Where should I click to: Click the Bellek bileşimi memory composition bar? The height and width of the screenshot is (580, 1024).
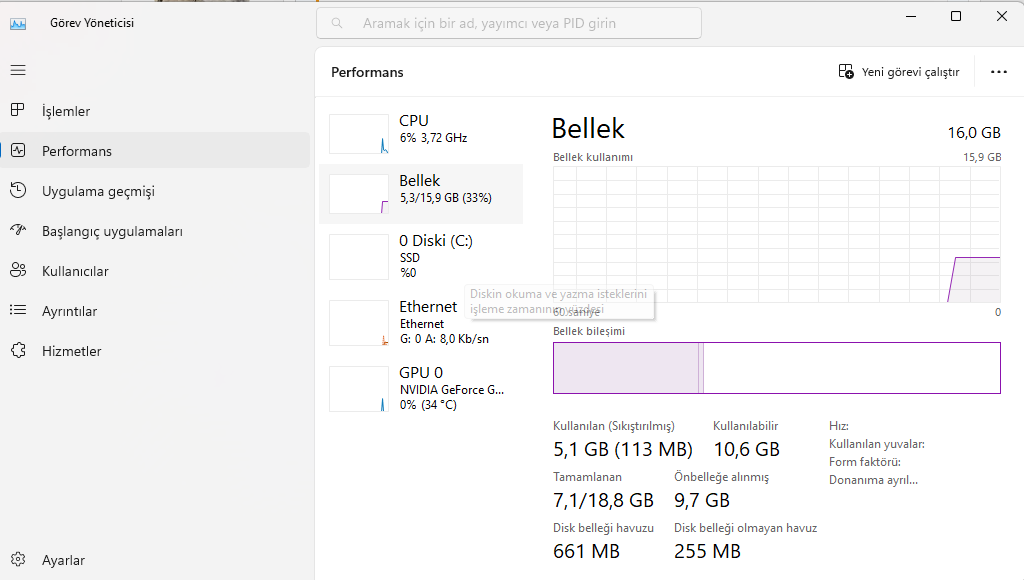(776, 368)
